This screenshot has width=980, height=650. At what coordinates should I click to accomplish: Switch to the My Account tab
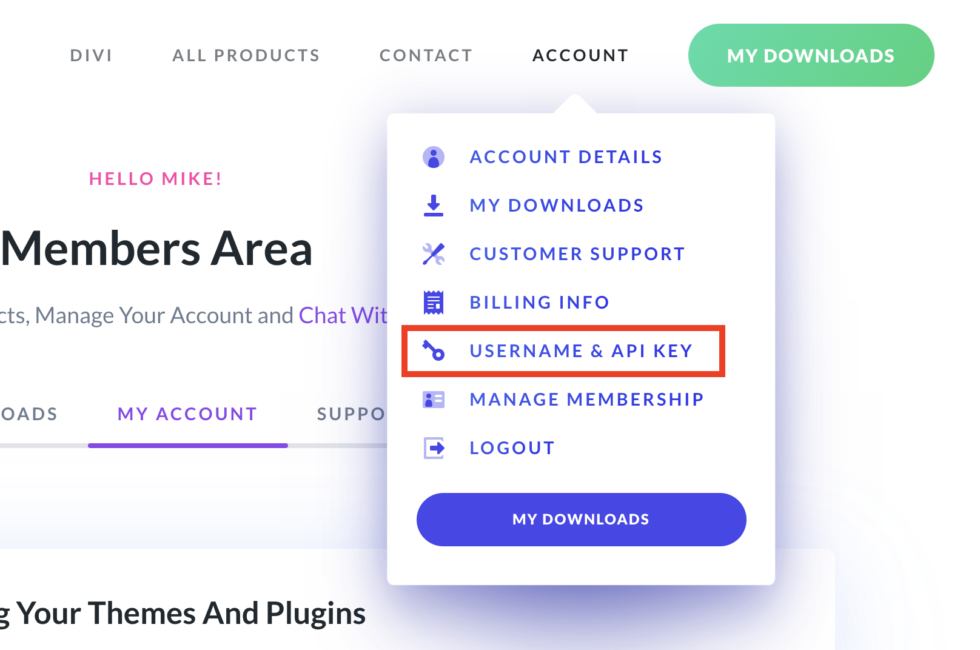pyautogui.click(x=188, y=414)
